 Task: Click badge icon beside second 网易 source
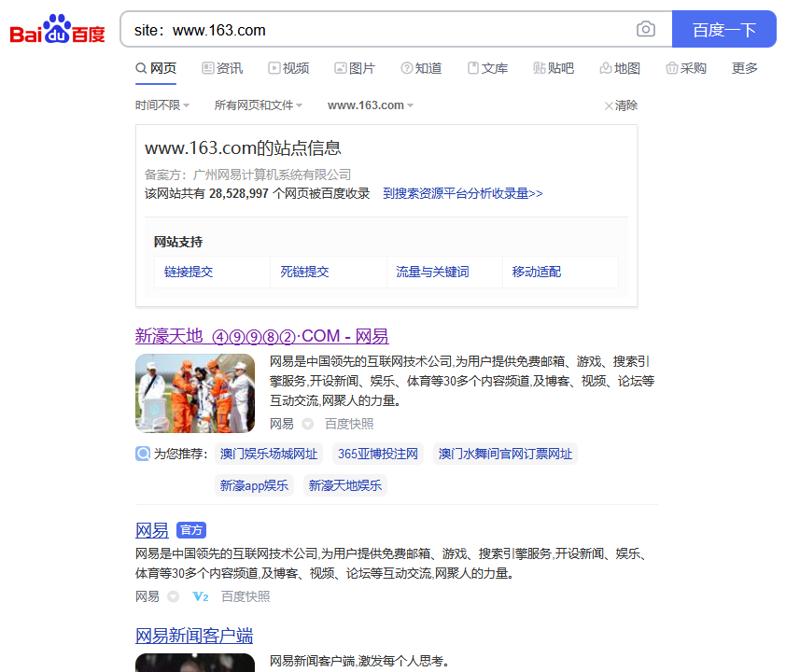pyautogui.click(x=173, y=596)
